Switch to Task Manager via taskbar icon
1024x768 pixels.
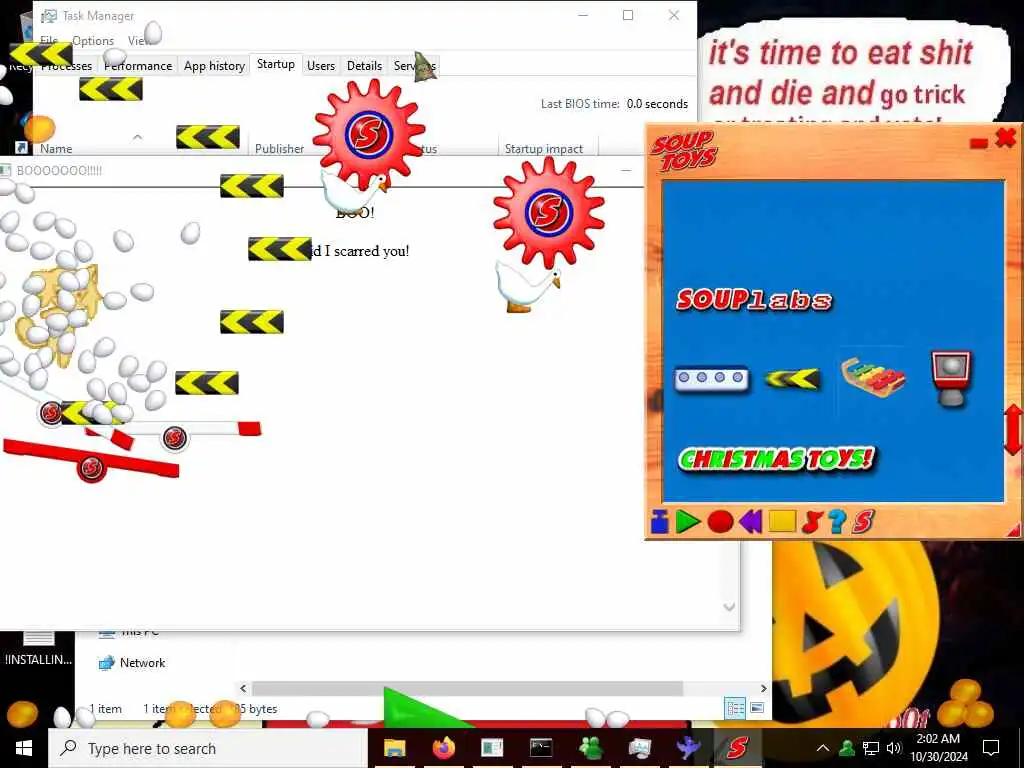click(639, 748)
